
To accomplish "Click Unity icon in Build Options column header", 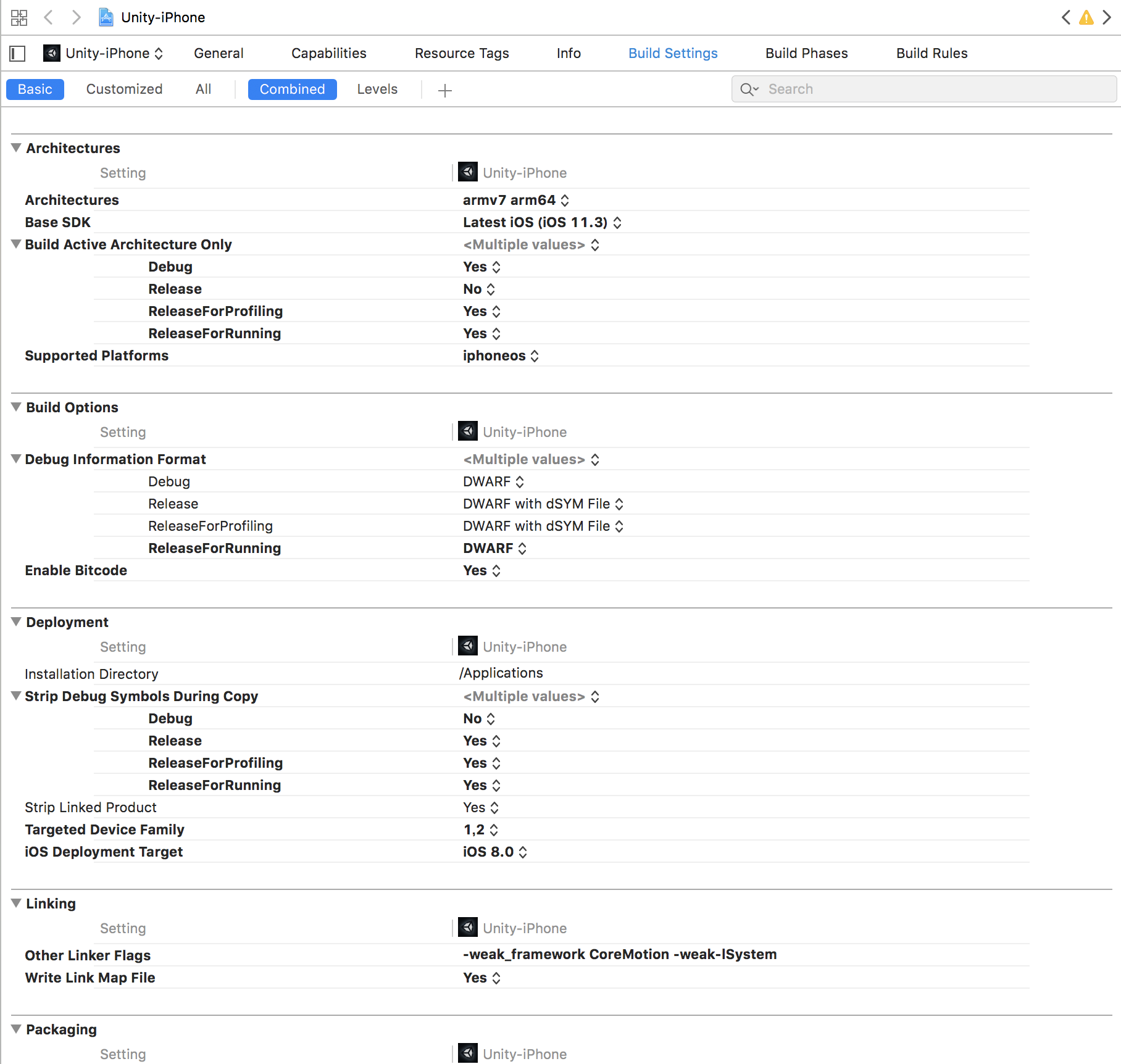I will pyautogui.click(x=467, y=431).
